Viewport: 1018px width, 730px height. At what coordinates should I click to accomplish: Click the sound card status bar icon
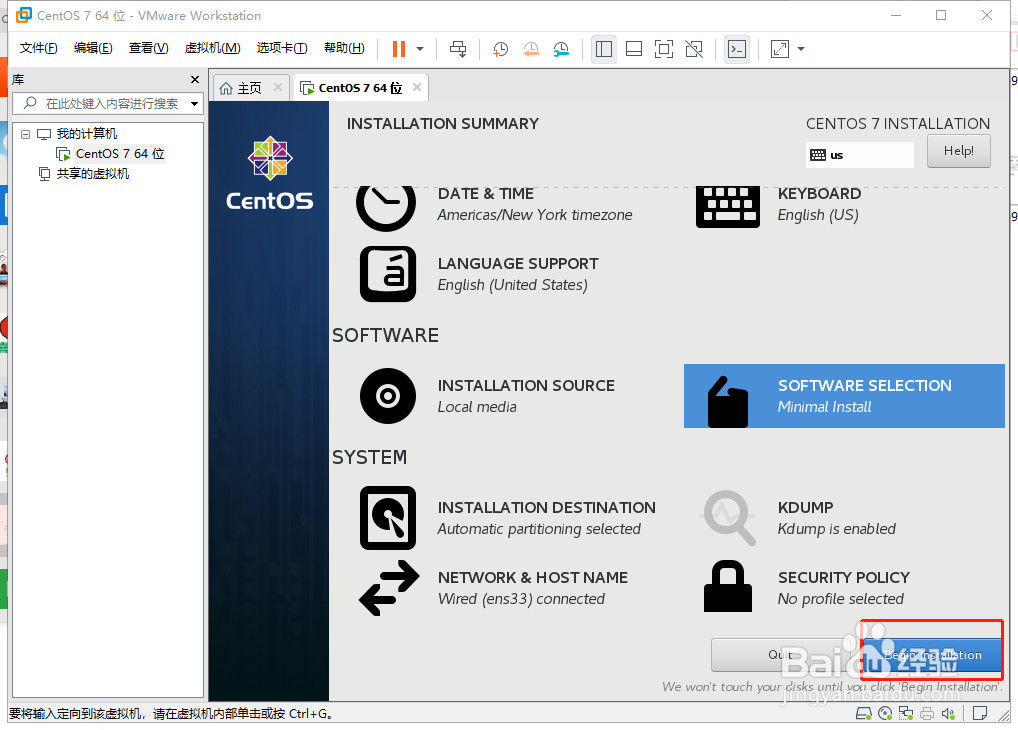(x=948, y=714)
